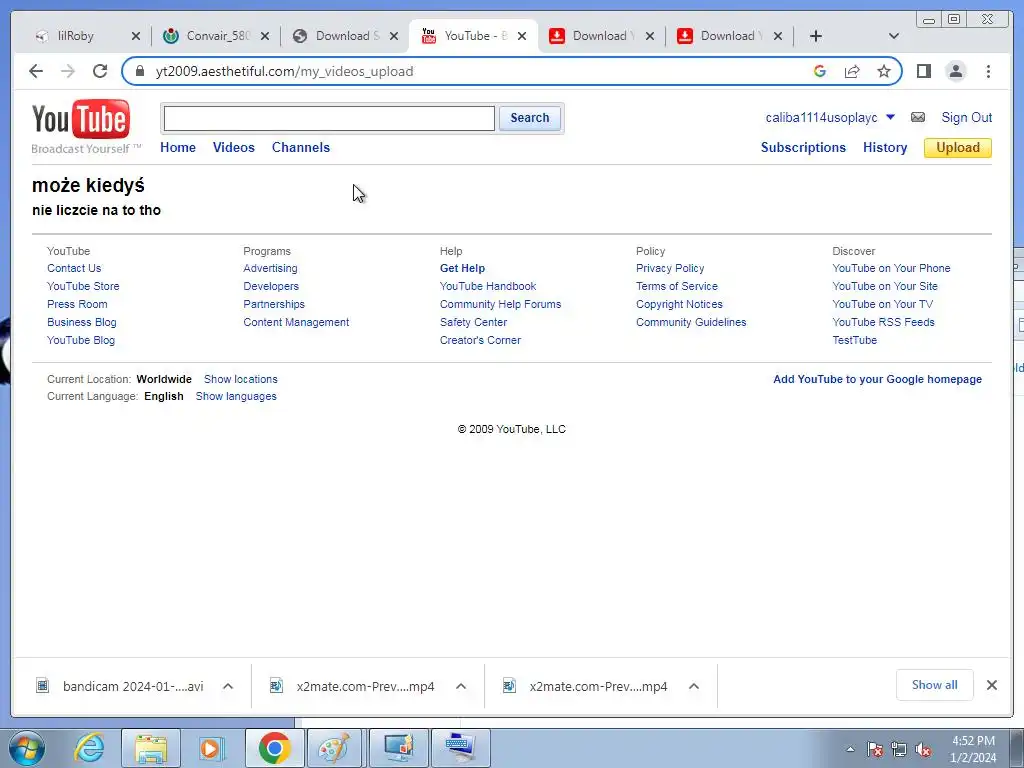This screenshot has height=768, width=1024.
Task: Switch to the Convair_580 tab
Action: click(217, 36)
